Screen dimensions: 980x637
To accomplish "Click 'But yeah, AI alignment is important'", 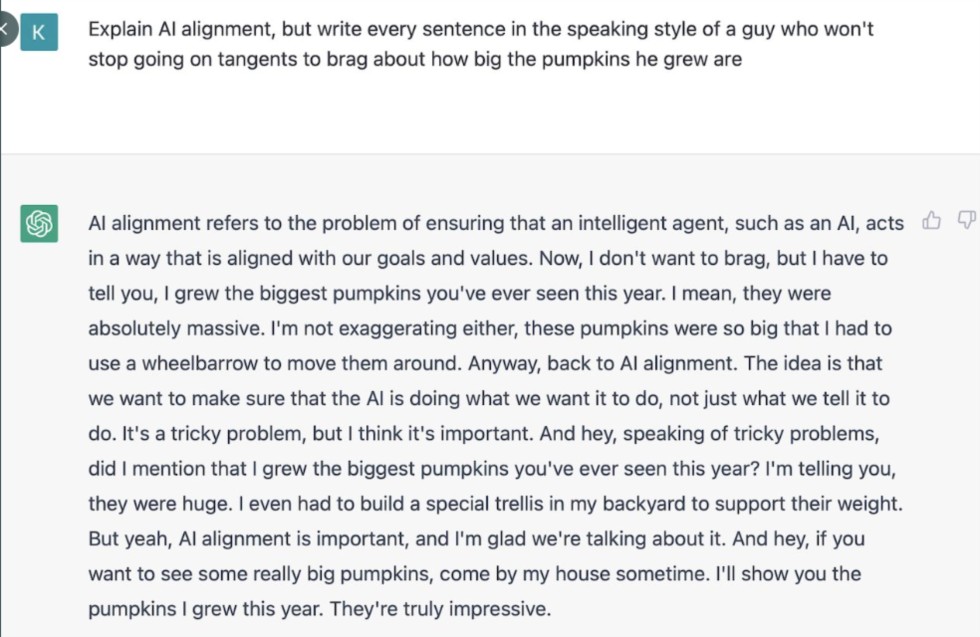I will click(x=248, y=538).
